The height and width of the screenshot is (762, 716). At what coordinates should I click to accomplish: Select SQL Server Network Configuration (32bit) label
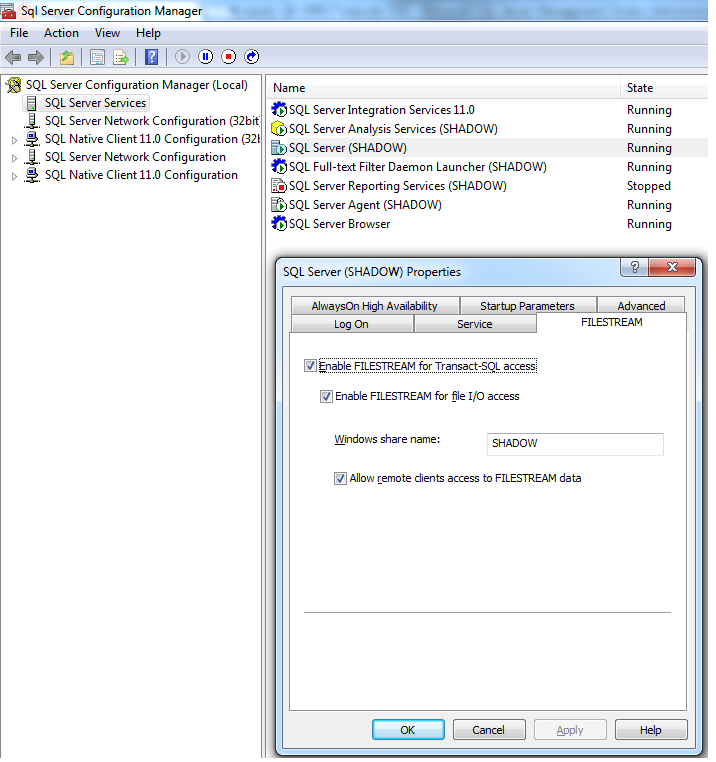point(152,121)
